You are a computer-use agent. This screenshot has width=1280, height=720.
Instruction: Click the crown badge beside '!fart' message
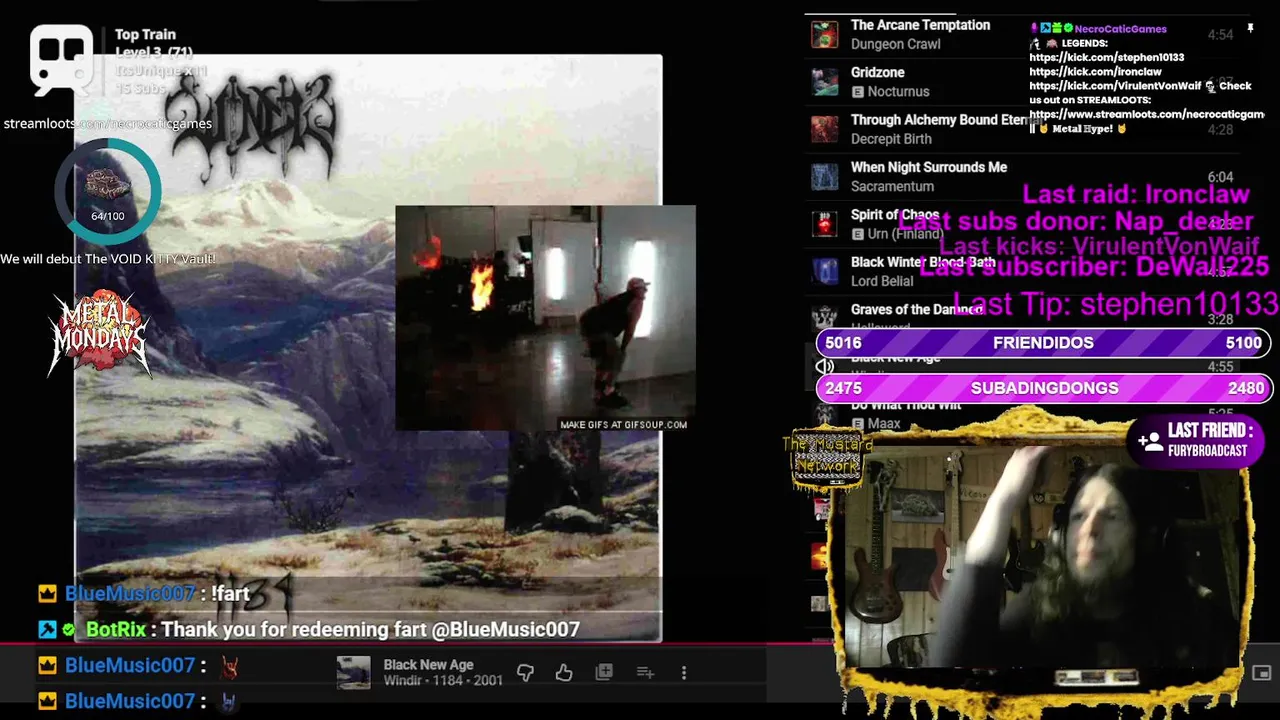tap(47, 594)
